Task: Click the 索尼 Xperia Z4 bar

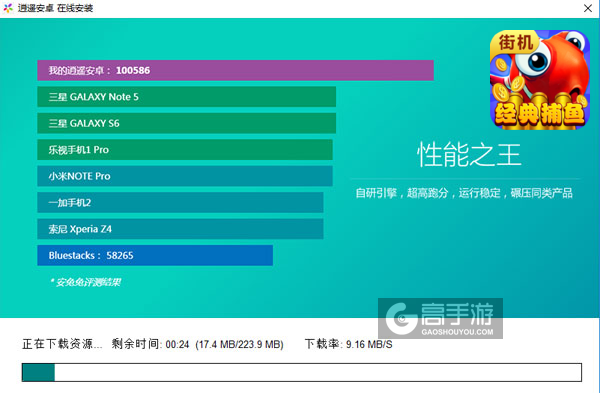Action: pyautogui.click(x=180, y=229)
